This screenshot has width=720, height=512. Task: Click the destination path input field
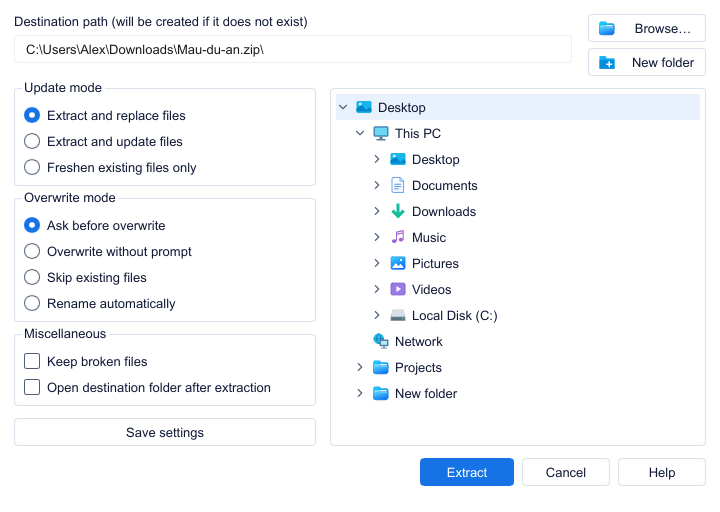293,49
